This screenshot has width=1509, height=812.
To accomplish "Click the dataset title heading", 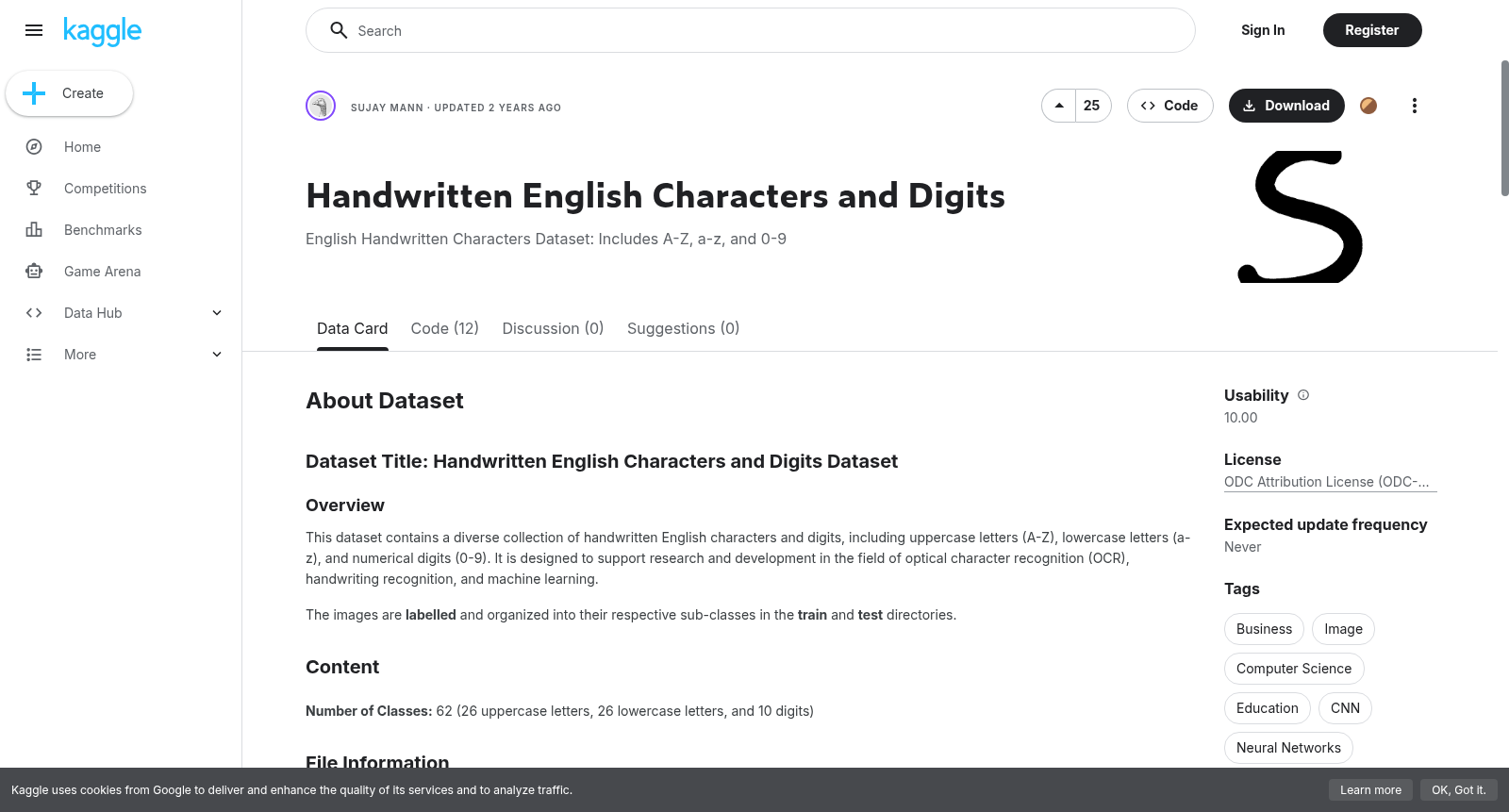I will pyautogui.click(x=655, y=196).
